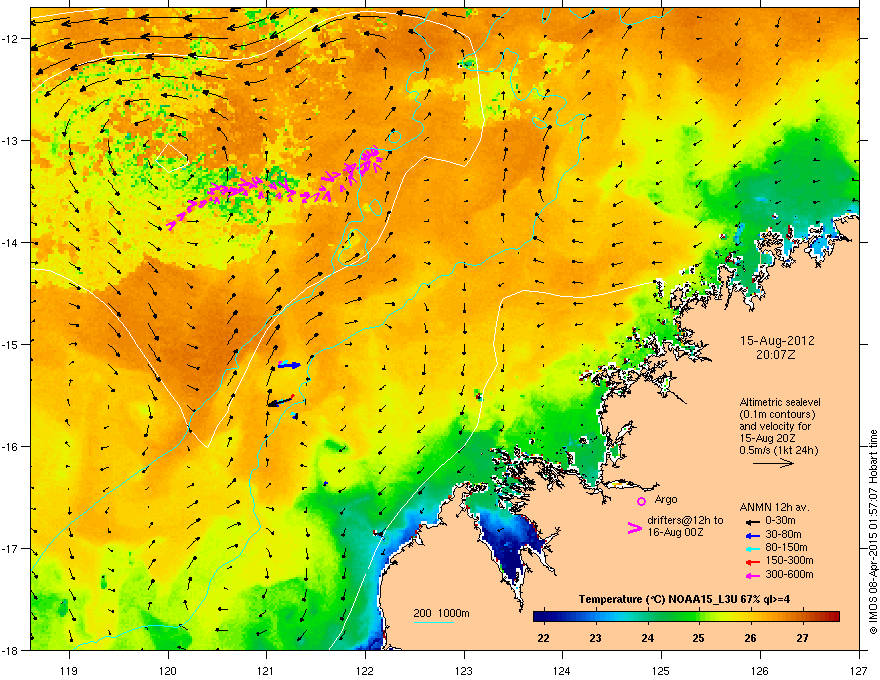Click the cyan isobath line under '200 1000m'
Image resolution: width=880 pixels, height=680 pixels.
click(x=433, y=622)
